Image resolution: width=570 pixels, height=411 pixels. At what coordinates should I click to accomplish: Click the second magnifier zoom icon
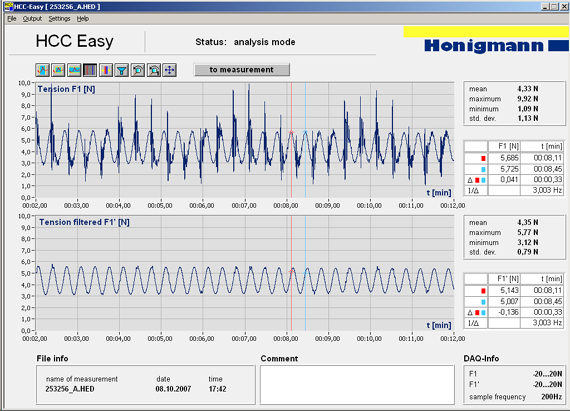click(x=154, y=70)
